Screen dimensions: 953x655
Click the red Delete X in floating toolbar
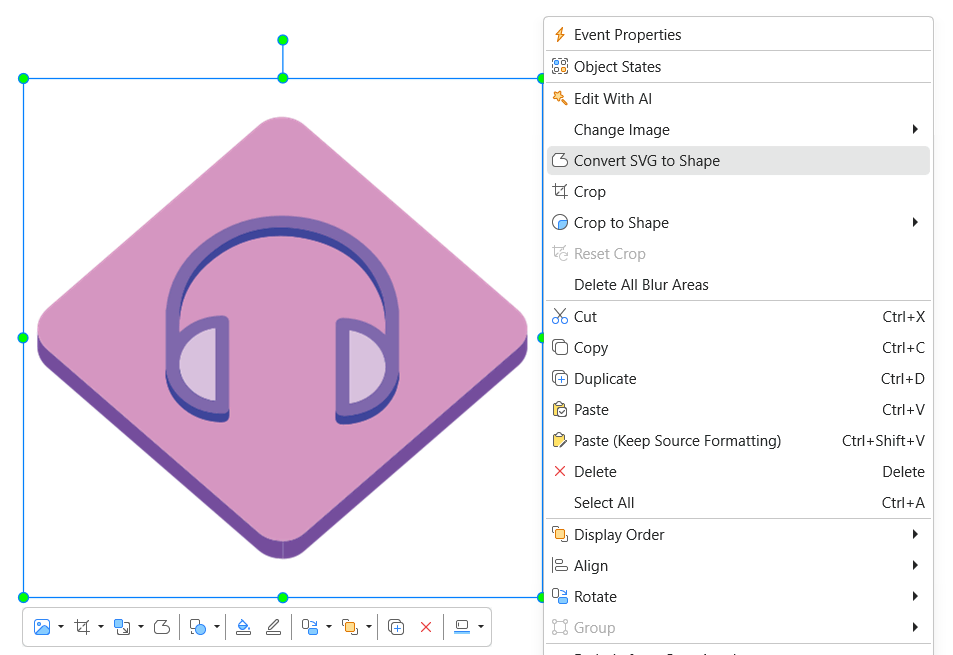pos(426,627)
